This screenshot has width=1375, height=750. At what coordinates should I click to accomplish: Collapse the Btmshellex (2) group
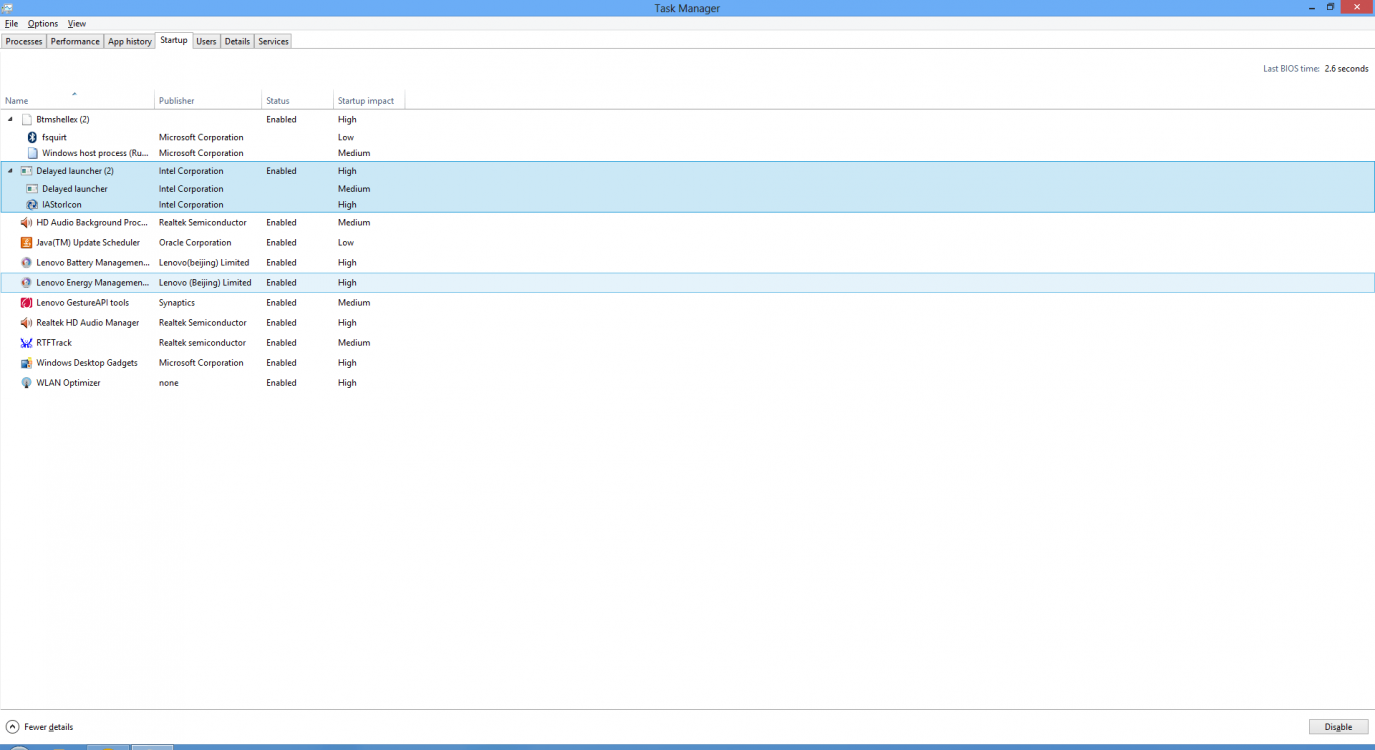click(10, 119)
